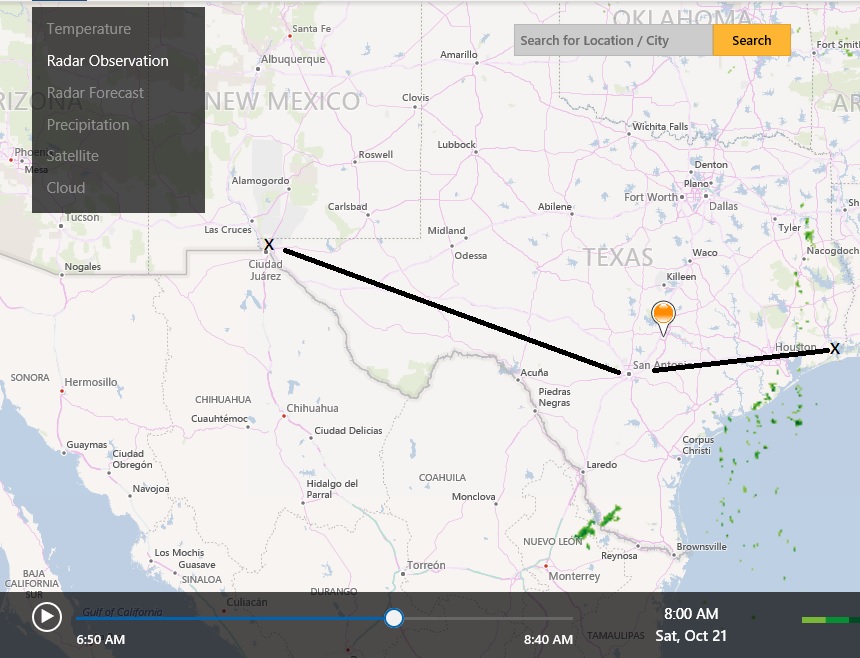Switch to Radar Forecast layer

click(95, 93)
